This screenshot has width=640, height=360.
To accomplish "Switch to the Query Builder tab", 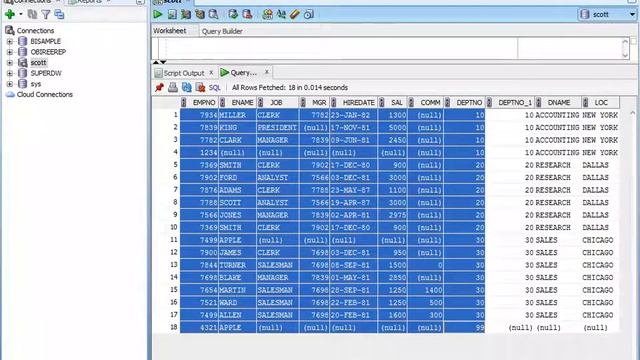I will point(222,31).
